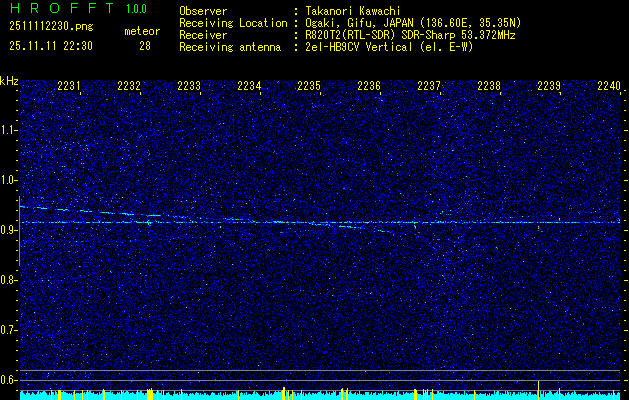Screen dimensions: 629x400
Task: Click time marker 2240
Action: [609, 85]
